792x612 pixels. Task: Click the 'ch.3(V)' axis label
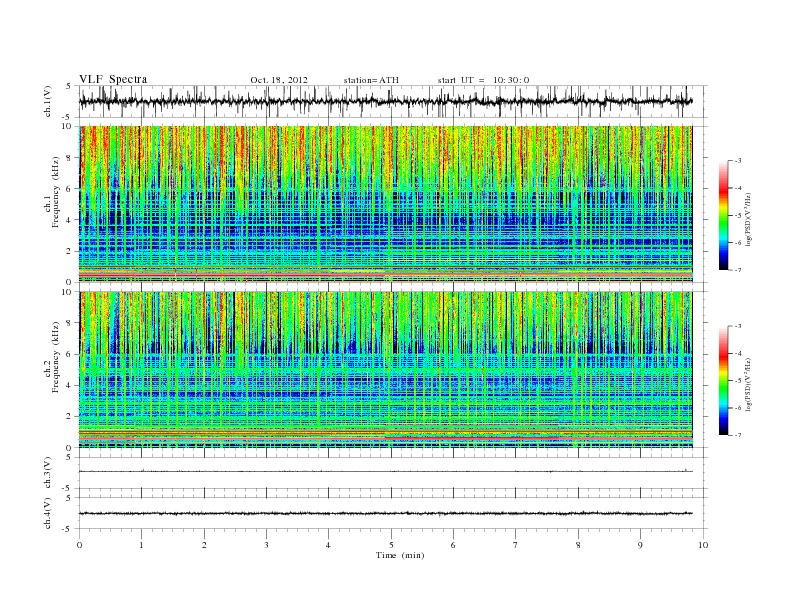pos(48,473)
